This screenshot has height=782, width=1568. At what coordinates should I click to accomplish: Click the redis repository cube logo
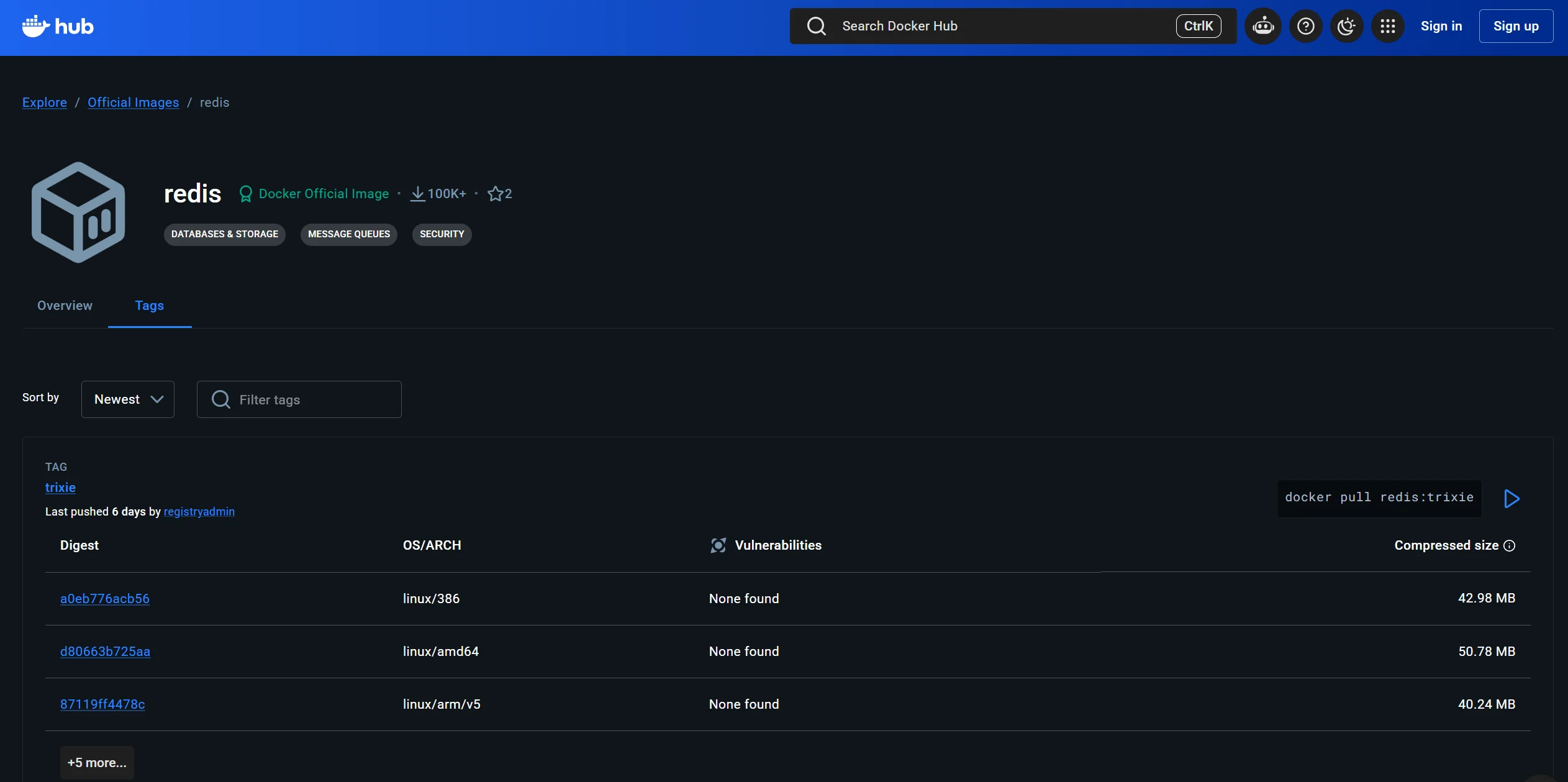point(78,212)
